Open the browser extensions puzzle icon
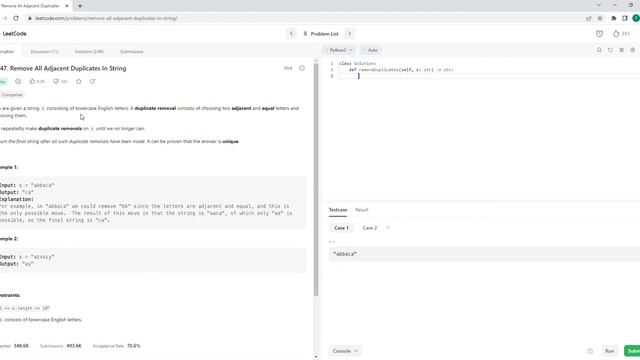This screenshot has width=640, height=360. [613, 18]
